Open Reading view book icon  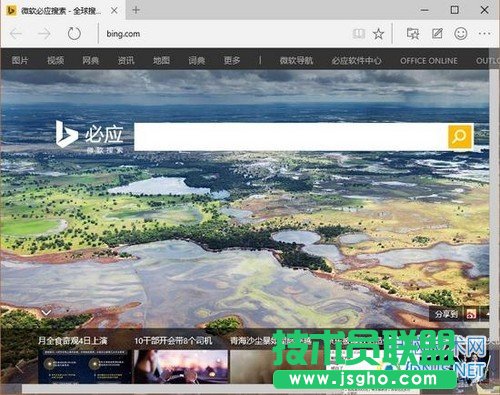pyautogui.click(x=359, y=34)
